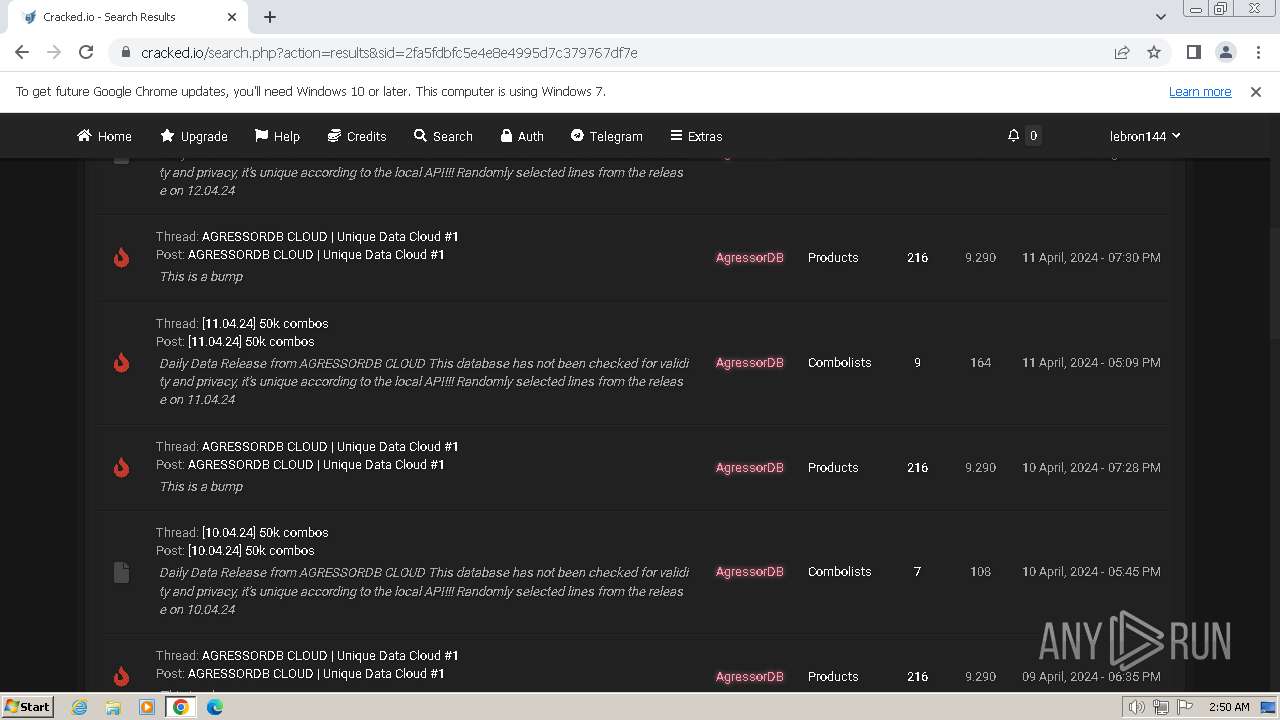Open Windows Explorer folder in taskbar
Viewport: 1280px width, 720px height.
pyautogui.click(x=113, y=707)
